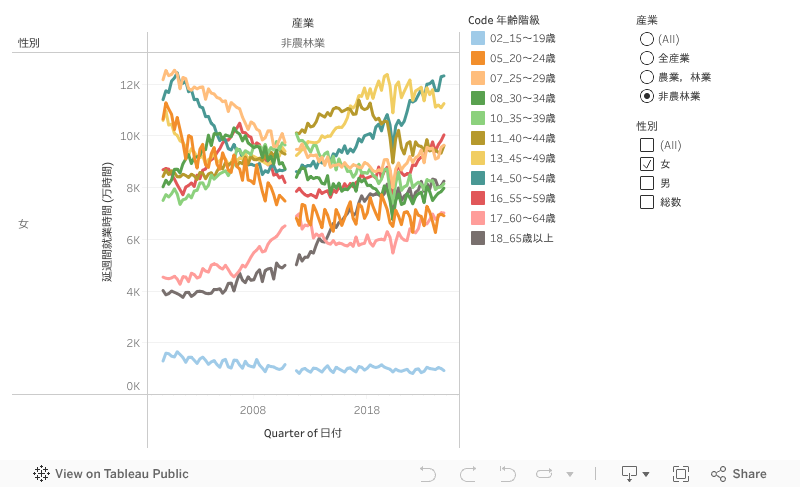Viewport: 800px width, 487px height.
Task: Enable the 総数 checkbox
Action: click(x=647, y=202)
